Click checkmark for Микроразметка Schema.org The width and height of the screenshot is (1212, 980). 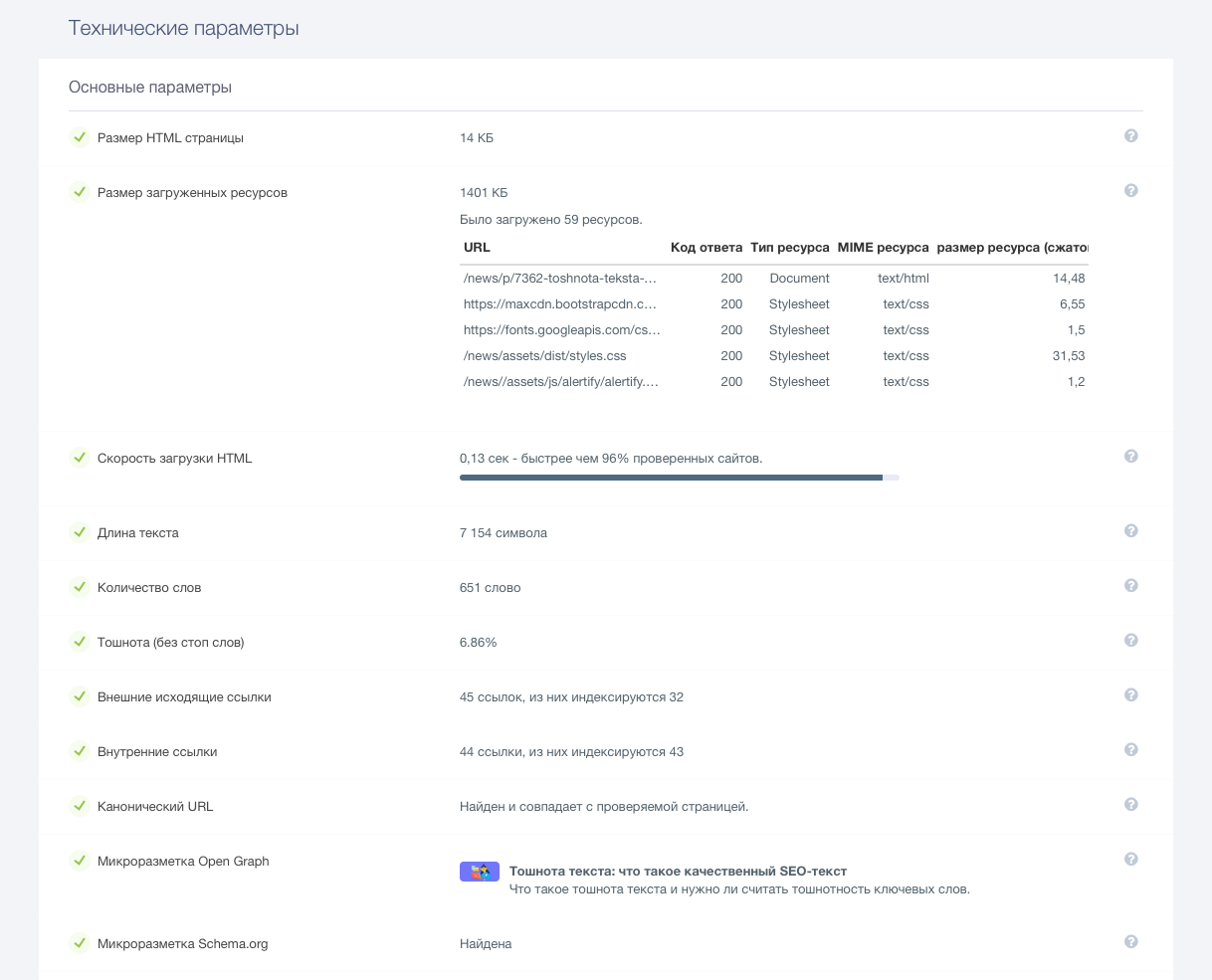80,943
